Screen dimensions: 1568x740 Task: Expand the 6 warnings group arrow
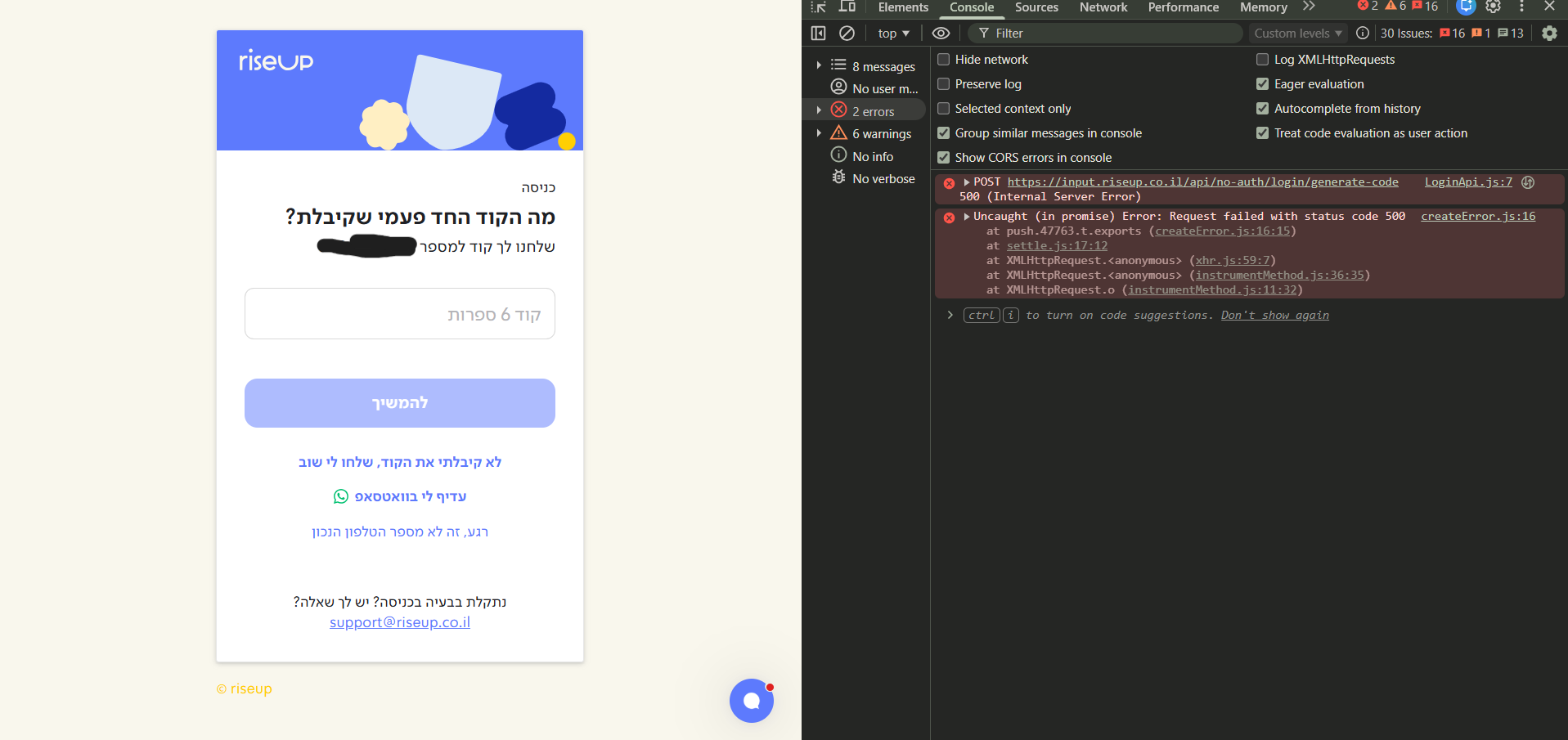click(819, 133)
